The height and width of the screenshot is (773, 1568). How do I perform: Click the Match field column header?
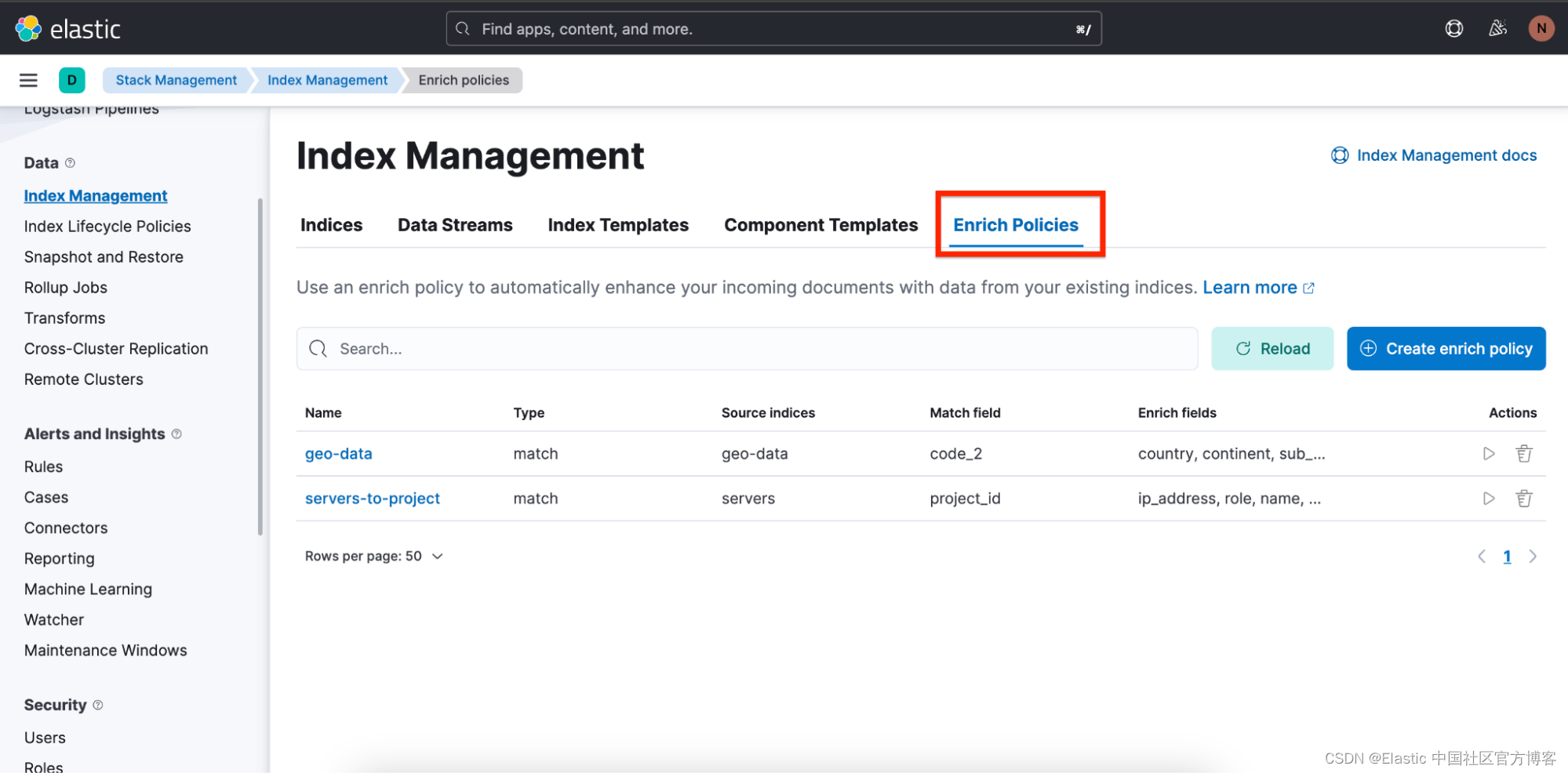965,413
